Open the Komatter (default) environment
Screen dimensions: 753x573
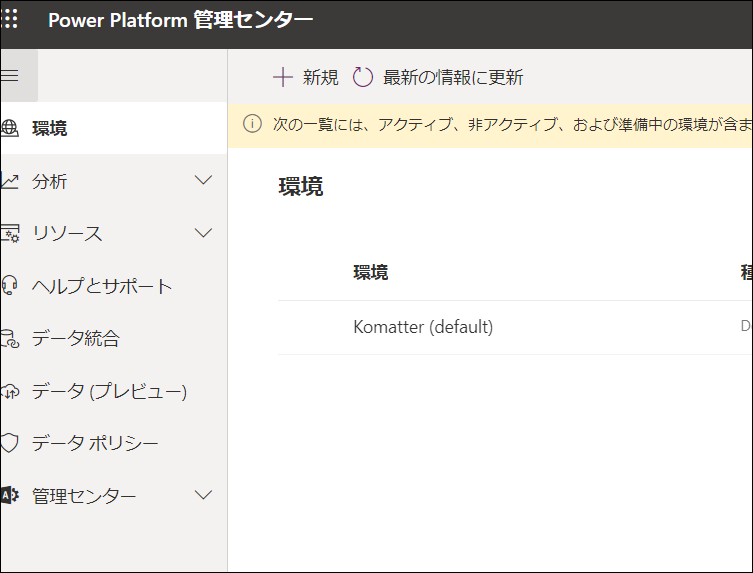[423, 327]
